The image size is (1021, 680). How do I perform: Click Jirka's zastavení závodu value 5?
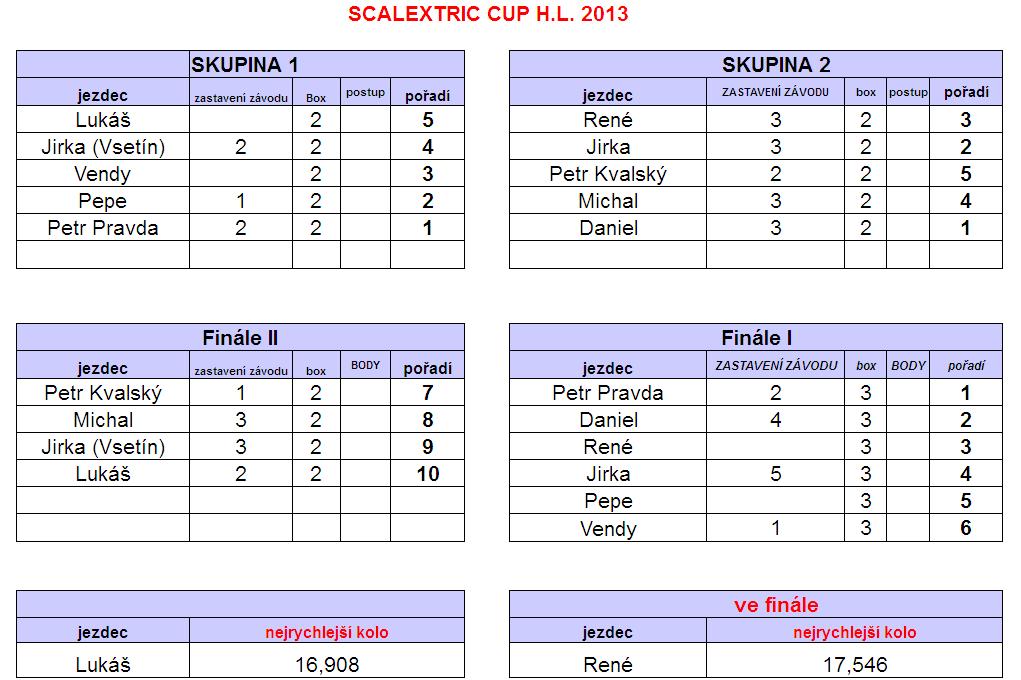click(x=775, y=474)
